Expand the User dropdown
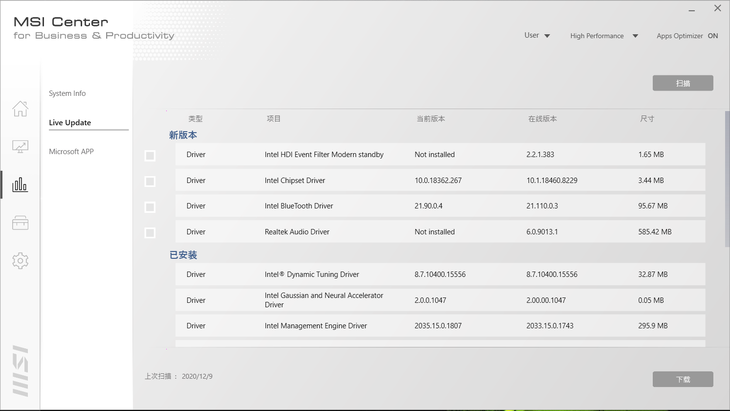 [537, 36]
